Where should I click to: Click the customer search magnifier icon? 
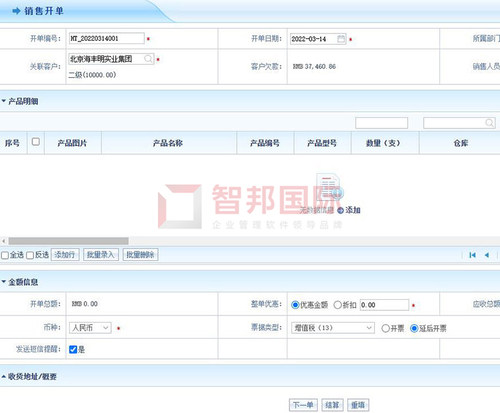[x=148, y=59]
